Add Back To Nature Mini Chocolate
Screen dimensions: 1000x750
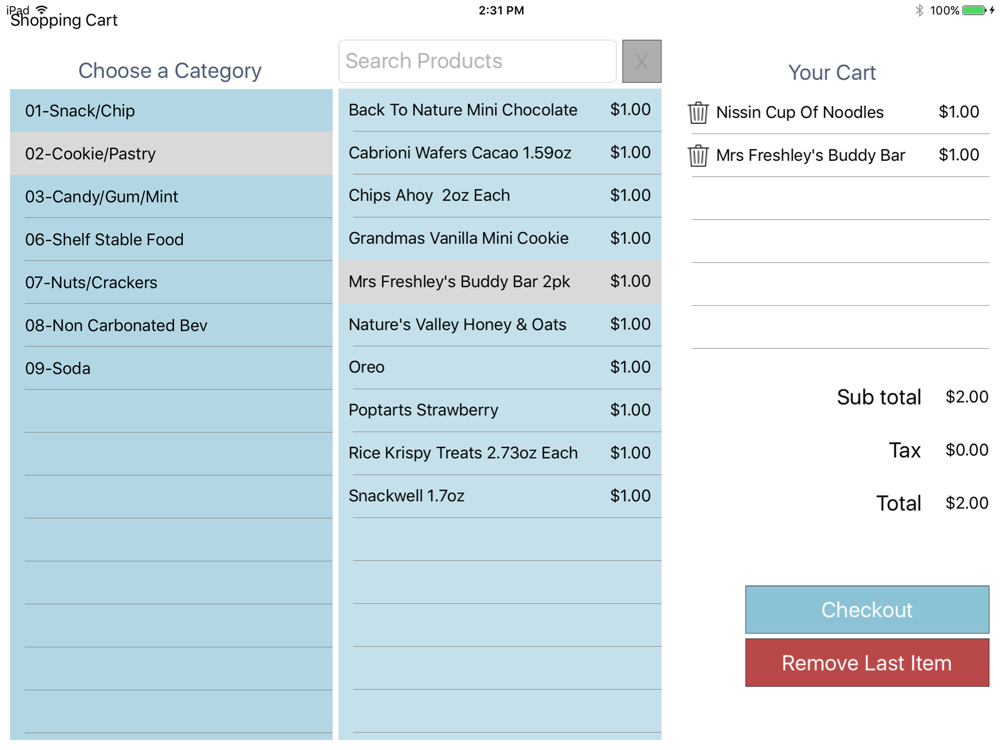click(x=499, y=110)
